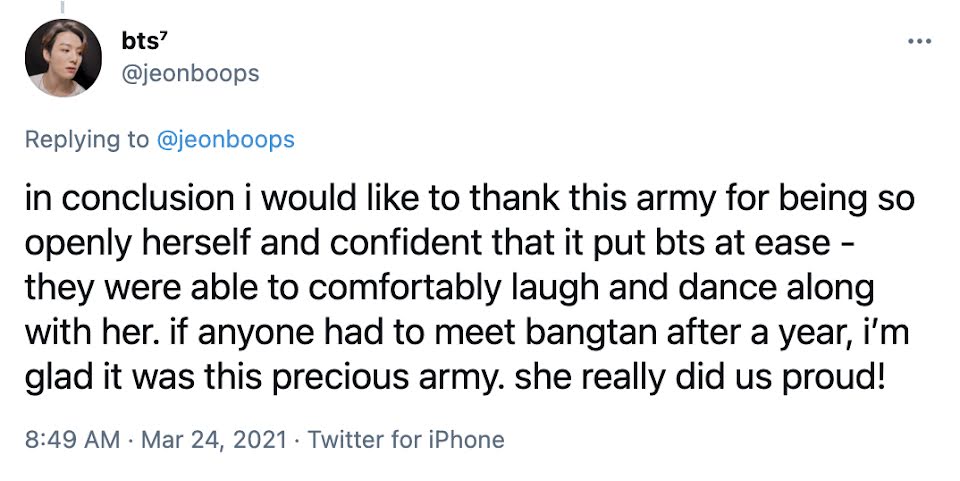Open the tweet's three-dot more options menu

point(918,42)
